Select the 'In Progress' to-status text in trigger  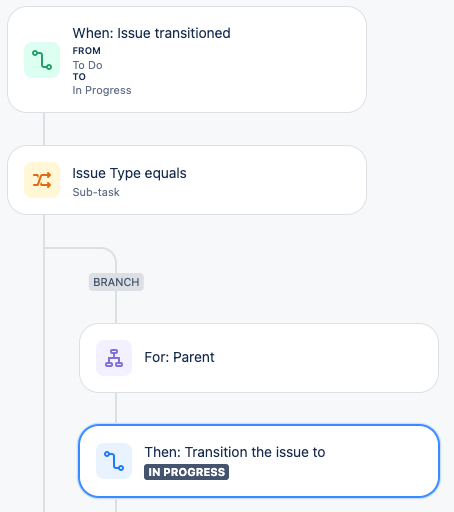click(102, 90)
